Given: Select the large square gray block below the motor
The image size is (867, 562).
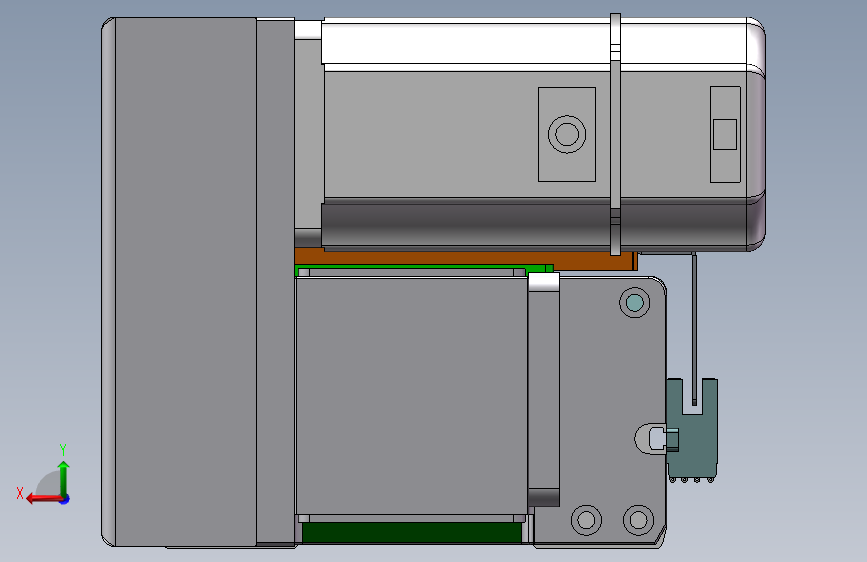Looking at the screenshot, I should point(411,396).
